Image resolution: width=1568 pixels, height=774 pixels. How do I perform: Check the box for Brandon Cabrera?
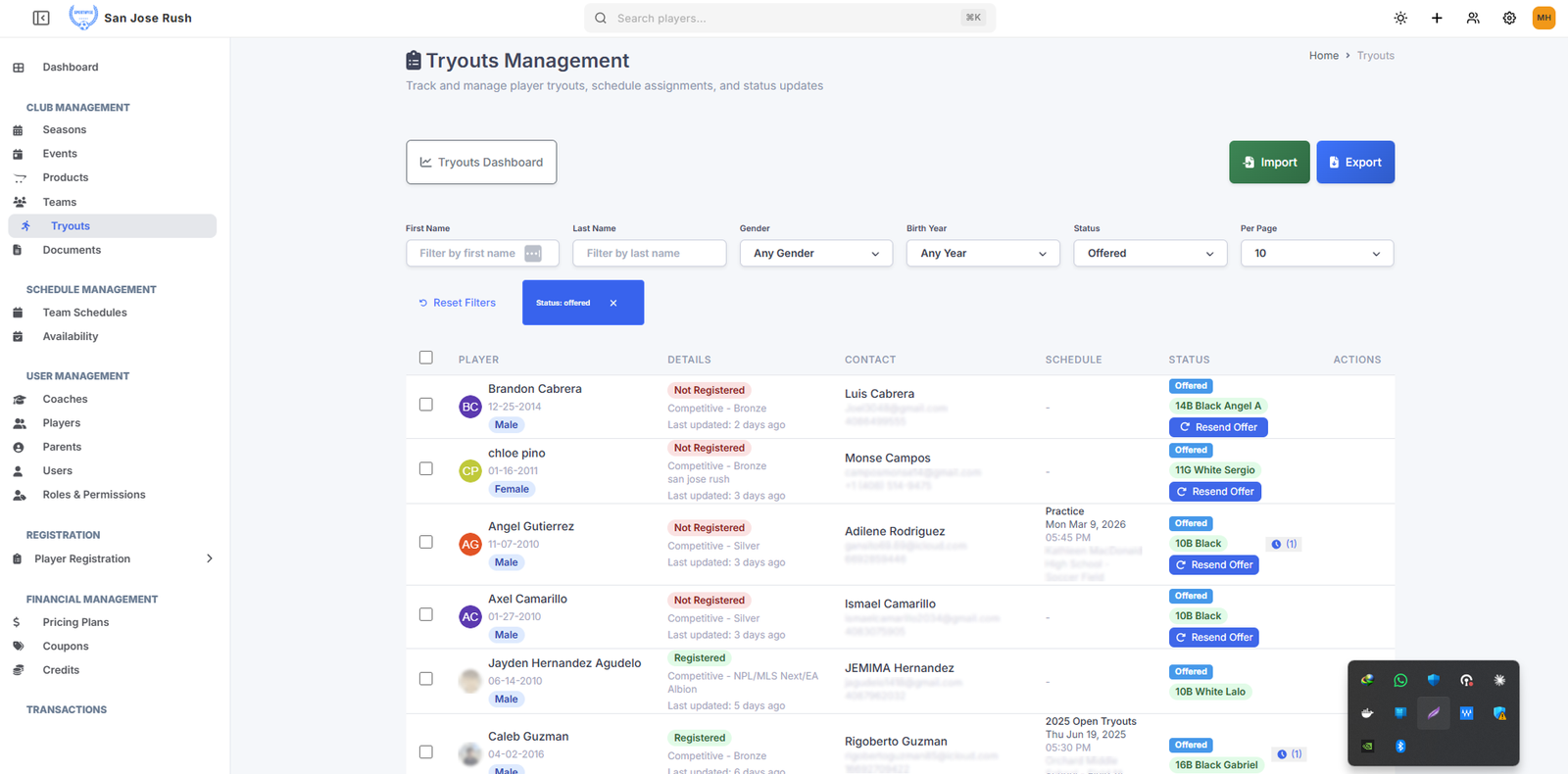pyautogui.click(x=425, y=405)
